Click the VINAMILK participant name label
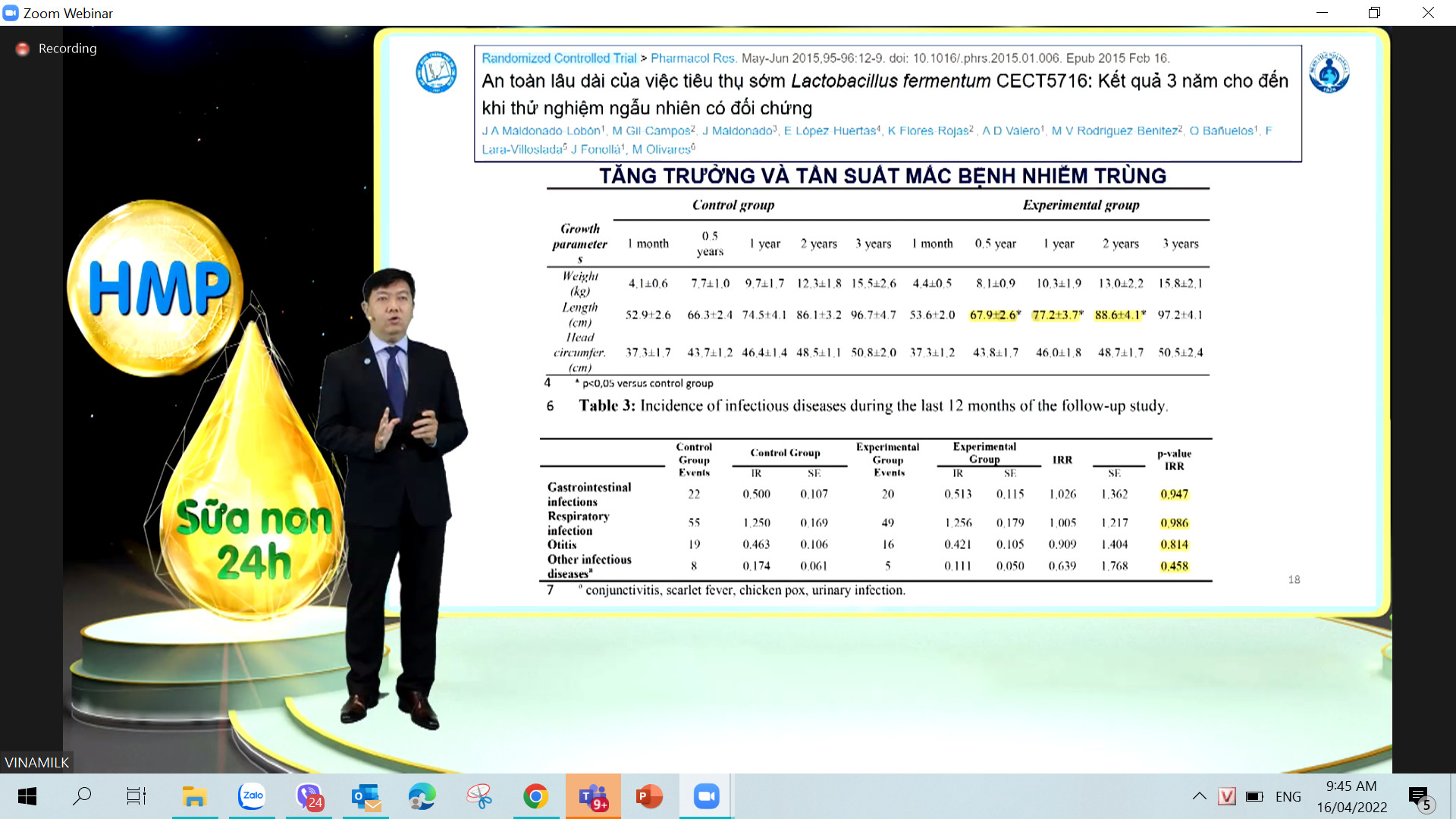This screenshot has height=819, width=1456. (36, 762)
